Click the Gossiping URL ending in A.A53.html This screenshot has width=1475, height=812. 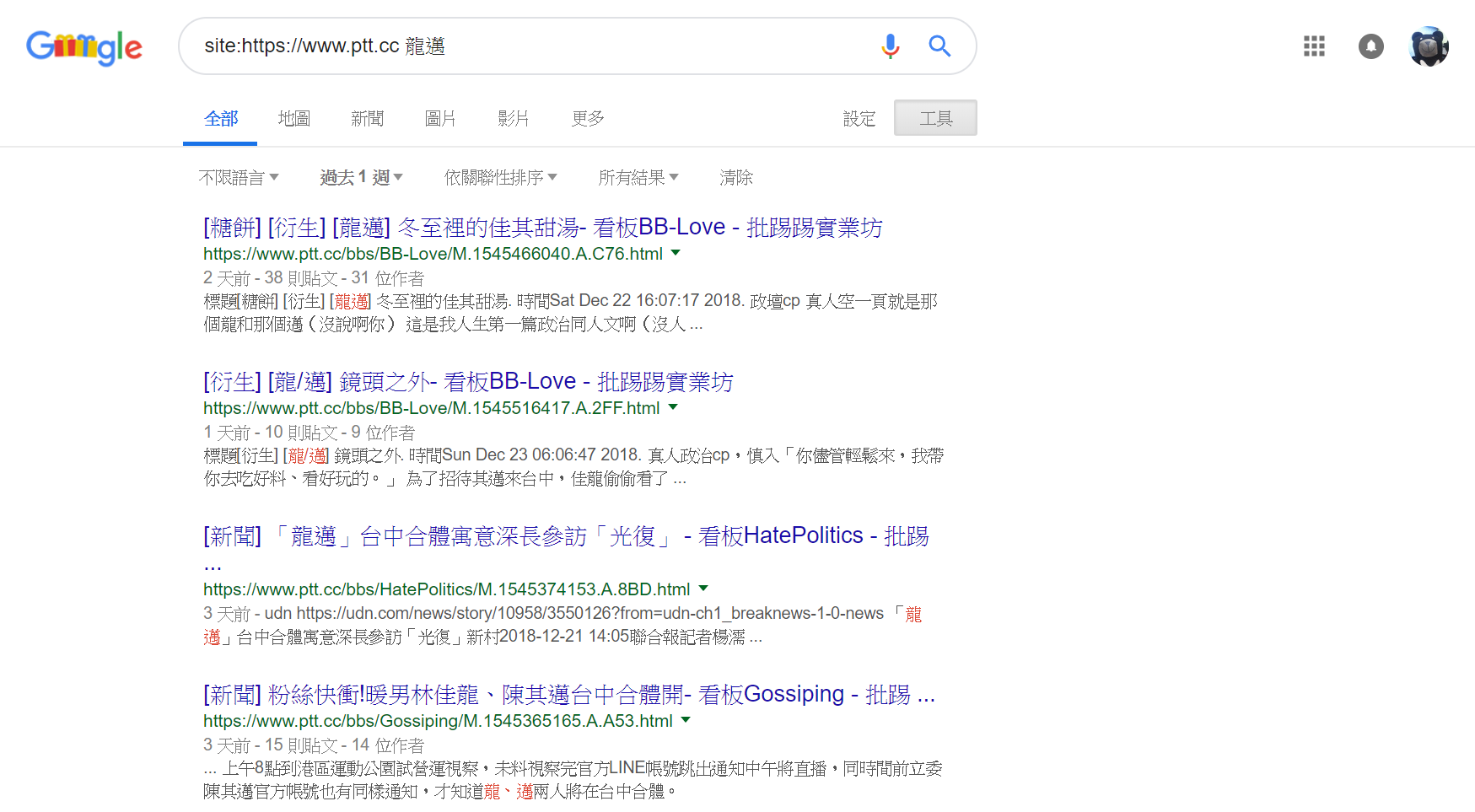coord(439,721)
